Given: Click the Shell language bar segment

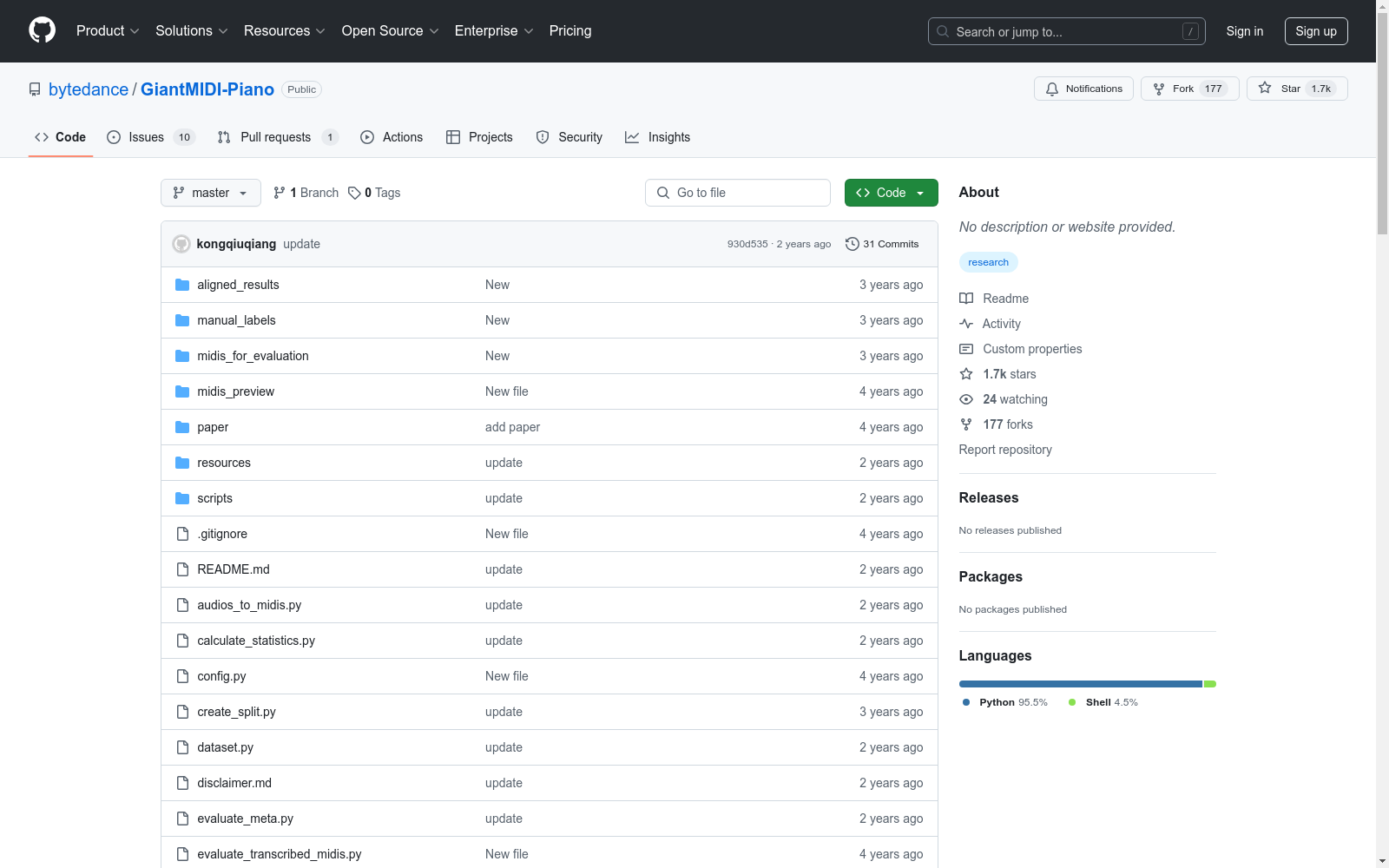Looking at the screenshot, I should pos(1210,684).
